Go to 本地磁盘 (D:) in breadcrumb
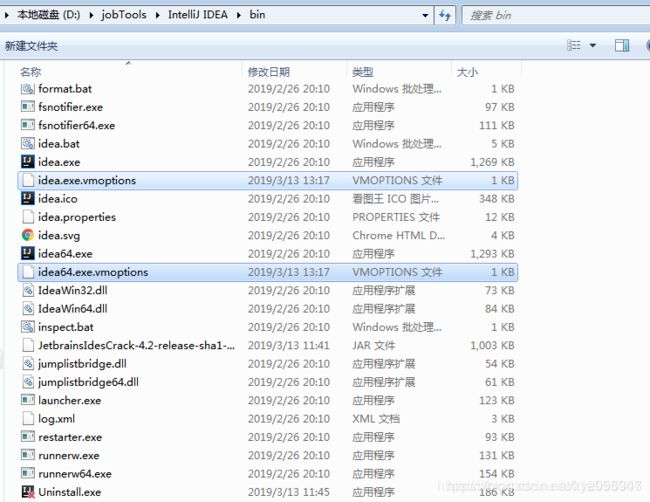Viewport: 650px width, 502px height. [49, 15]
